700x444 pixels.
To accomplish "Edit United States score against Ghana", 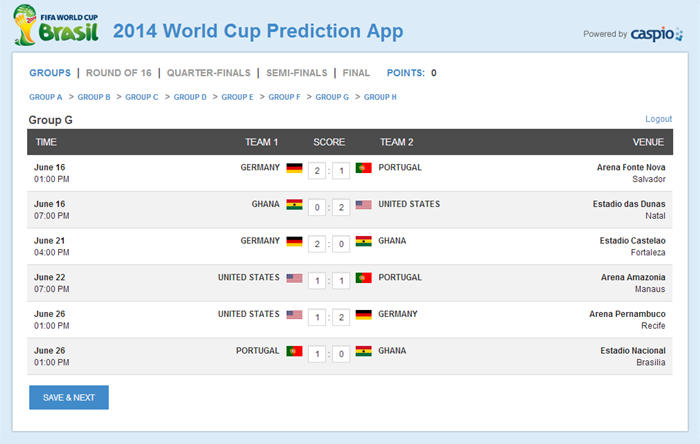I will 341,207.
